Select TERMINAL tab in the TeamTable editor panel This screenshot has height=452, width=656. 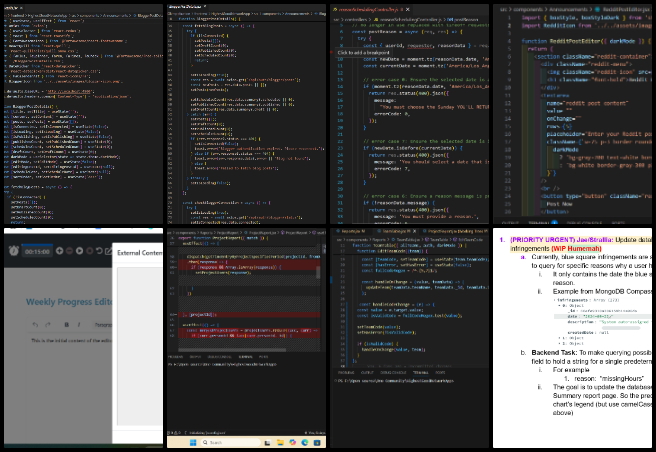(420, 372)
